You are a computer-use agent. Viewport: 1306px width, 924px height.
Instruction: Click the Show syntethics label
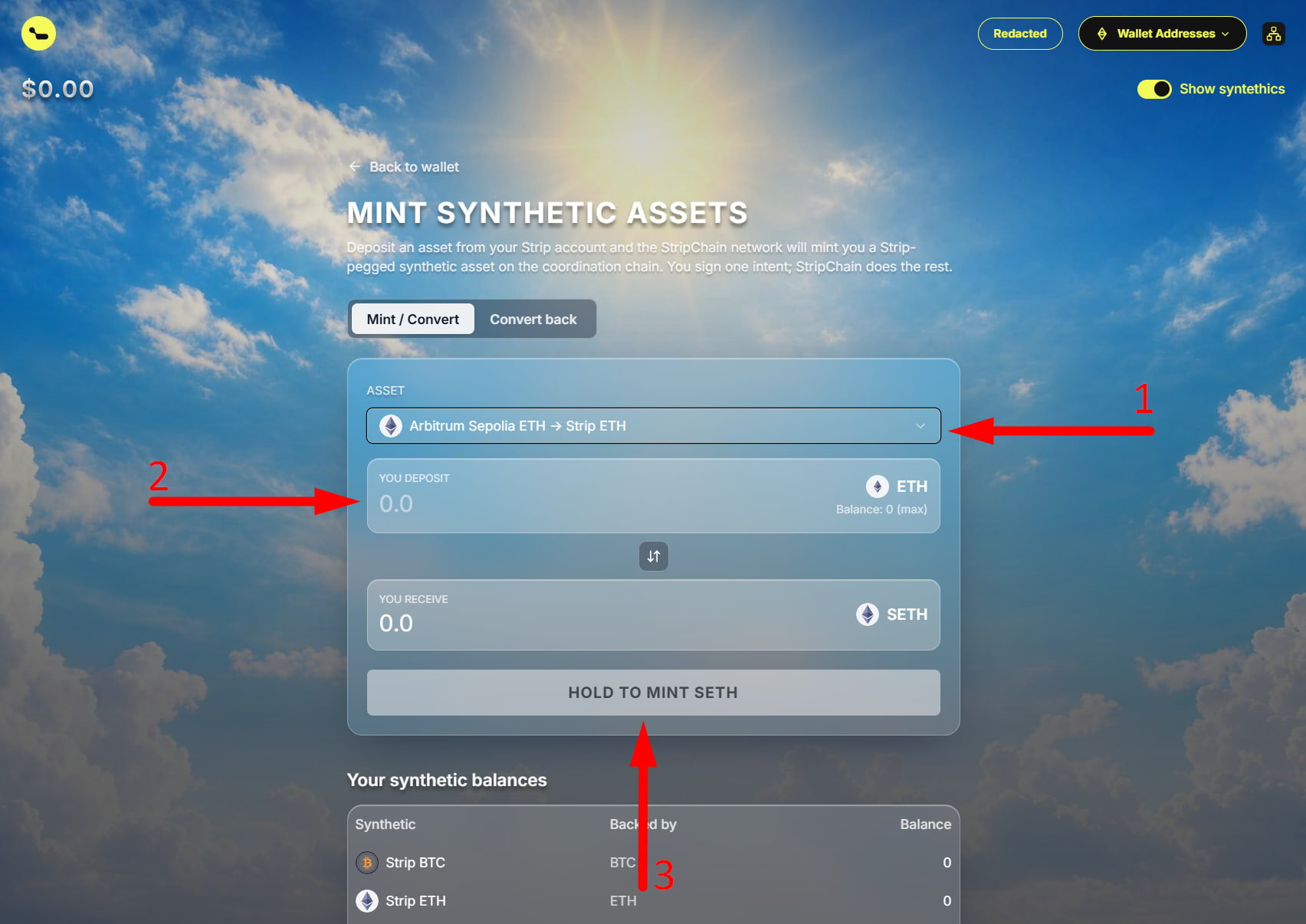tap(1232, 89)
